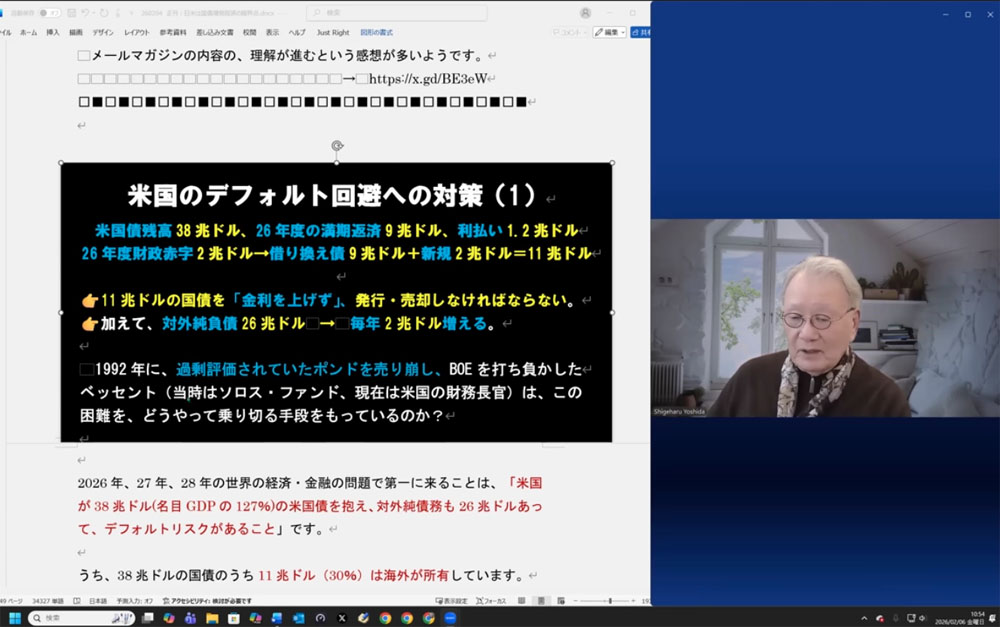This screenshot has width=1000, height=627.
Task: Switch to the 挿入 ribbon tab
Action: click(x=54, y=32)
